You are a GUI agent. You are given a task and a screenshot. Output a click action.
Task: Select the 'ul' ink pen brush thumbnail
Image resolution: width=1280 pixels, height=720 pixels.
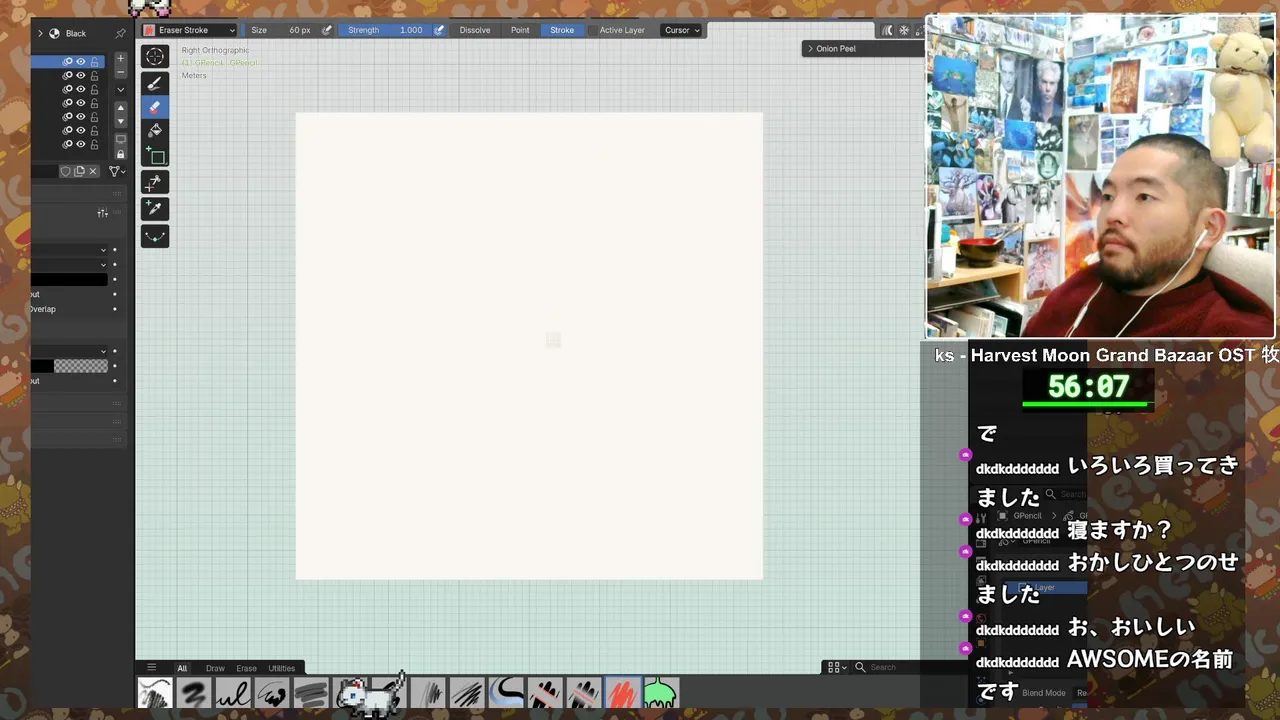[x=233, y=693]
